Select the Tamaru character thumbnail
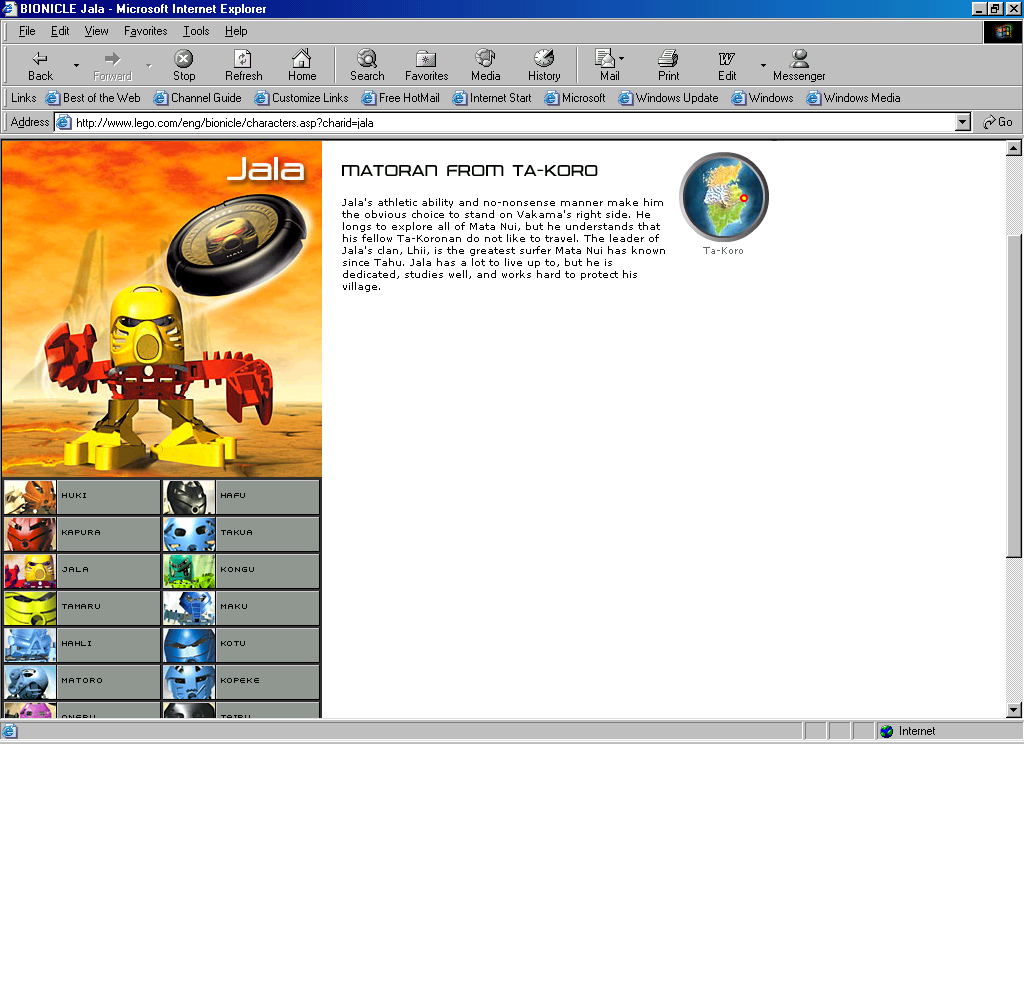Viewport: 1024px width, 1000px height. tap(30, 608)
